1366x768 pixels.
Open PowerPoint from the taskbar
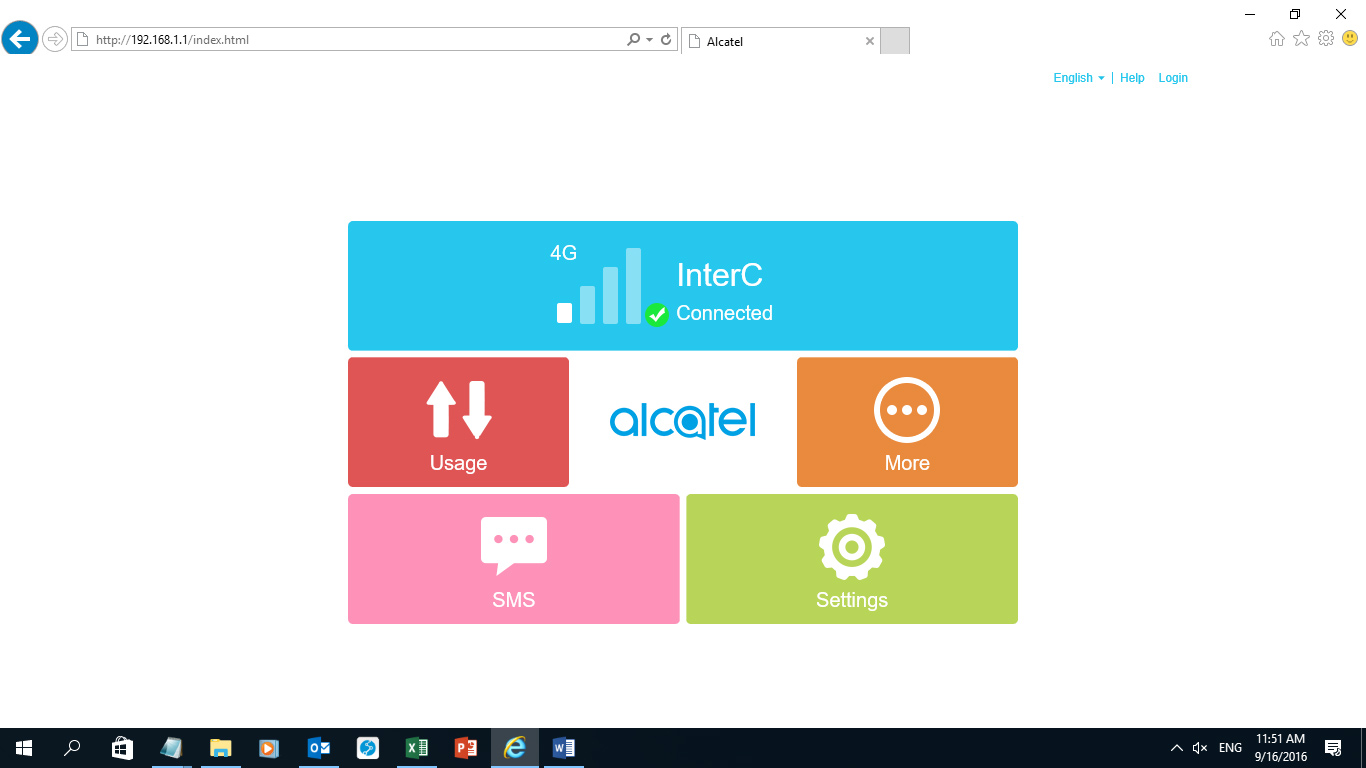(x=465, y=748)
